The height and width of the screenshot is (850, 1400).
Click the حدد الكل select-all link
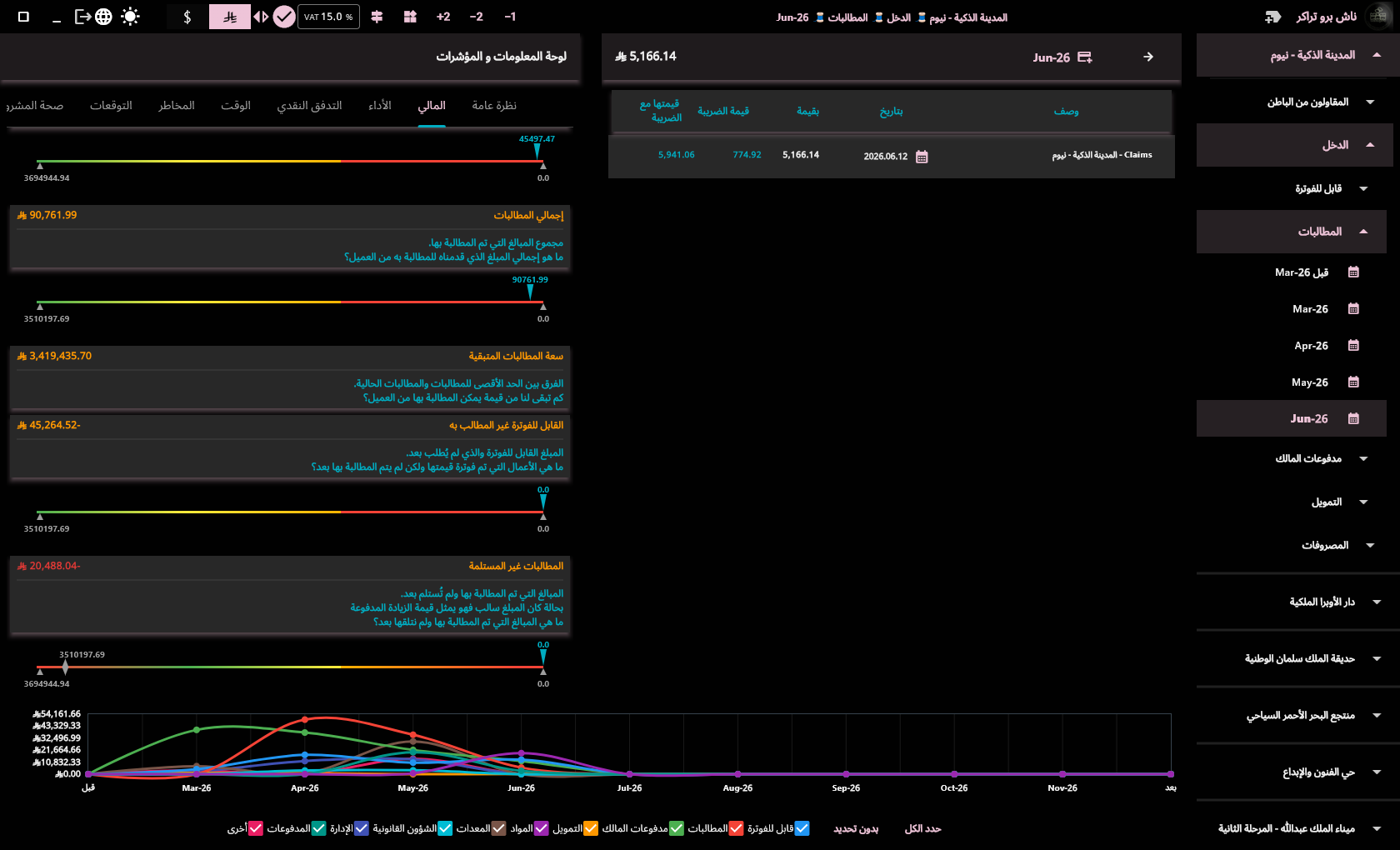pos(922,828)
